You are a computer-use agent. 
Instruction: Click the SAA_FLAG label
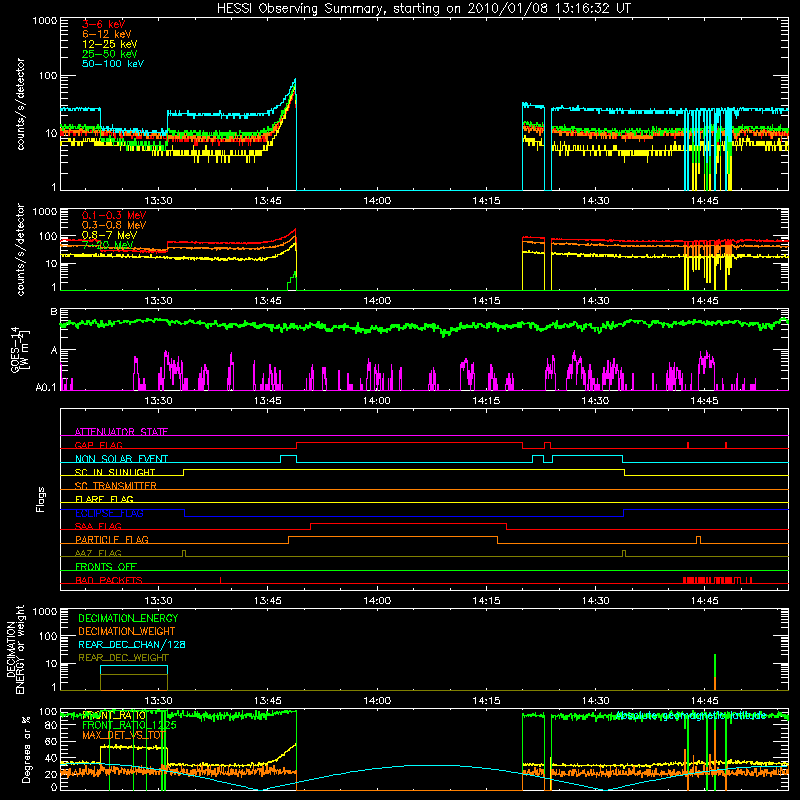point(98,526)
